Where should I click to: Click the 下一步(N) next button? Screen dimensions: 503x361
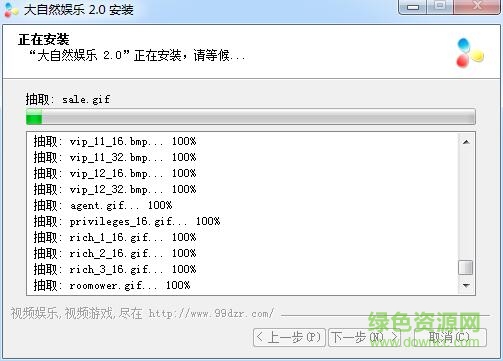pos(366,337)
